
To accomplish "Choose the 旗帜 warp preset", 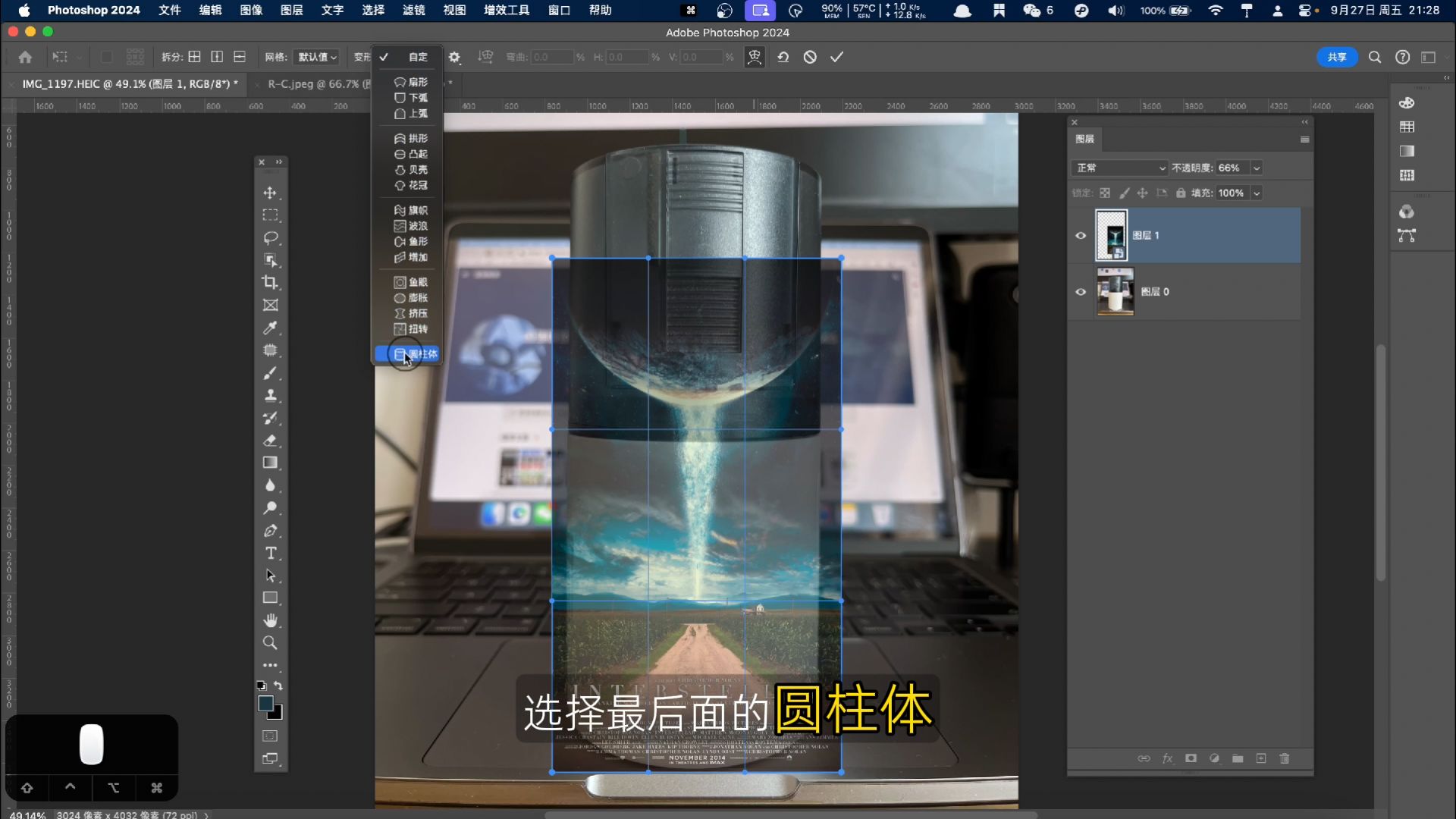I will [410, 210].
